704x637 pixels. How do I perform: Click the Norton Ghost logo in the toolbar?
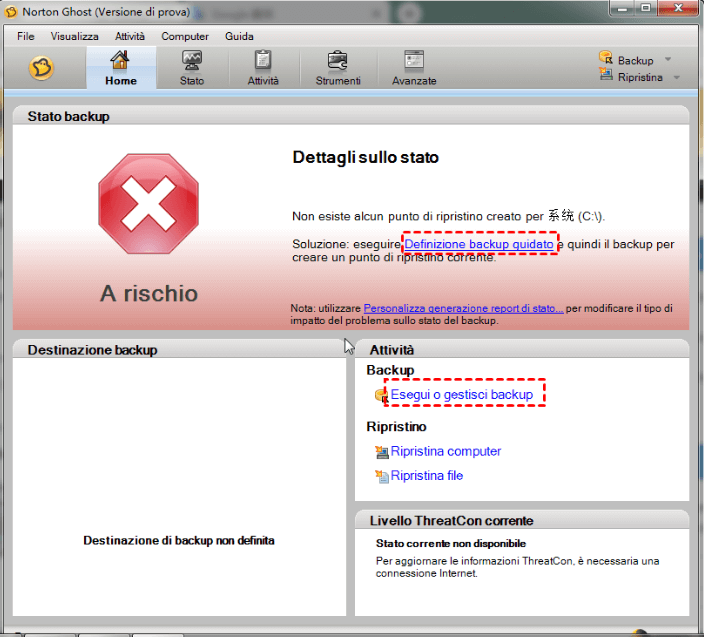pyautogui.click(x=41, y=68)
